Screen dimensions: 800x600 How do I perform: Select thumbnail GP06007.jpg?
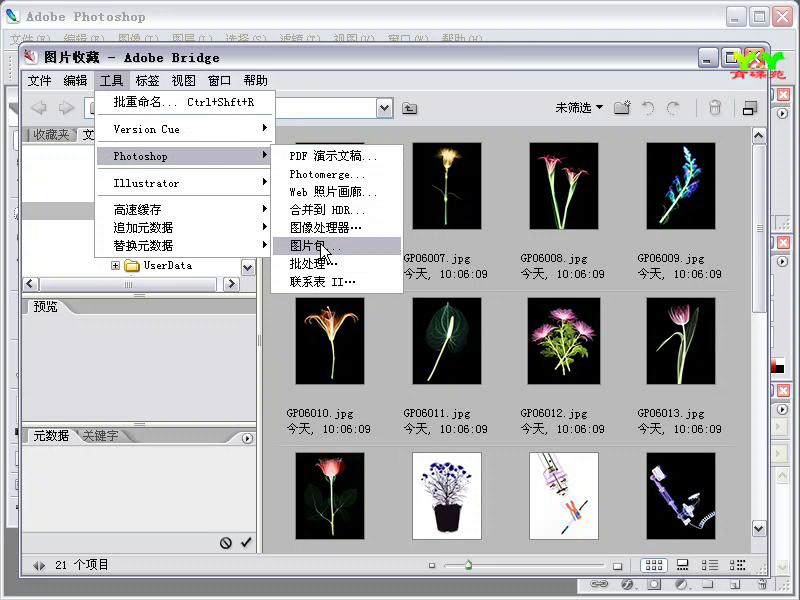(446, 186)
